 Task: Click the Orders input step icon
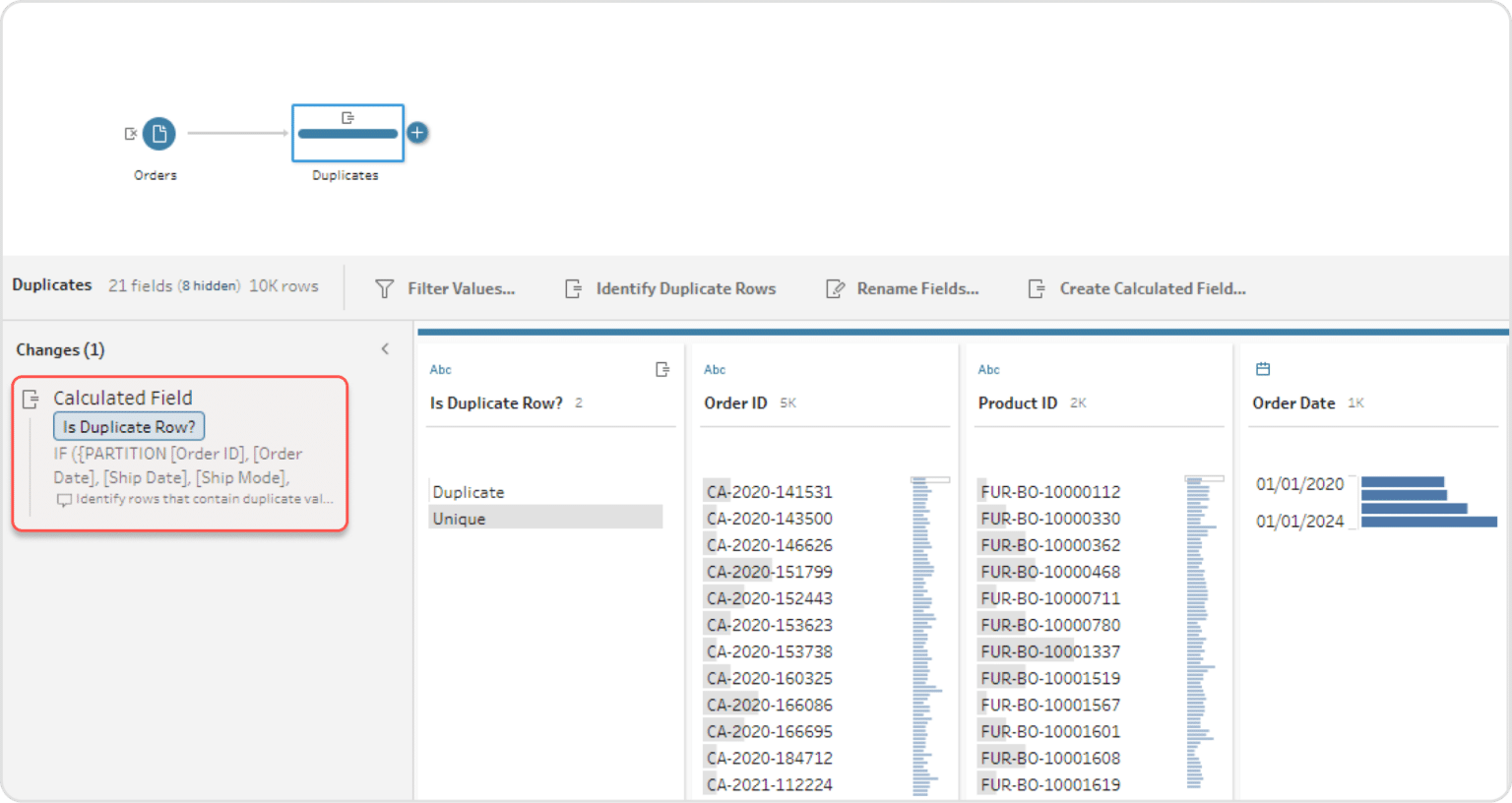click(158, 133)
